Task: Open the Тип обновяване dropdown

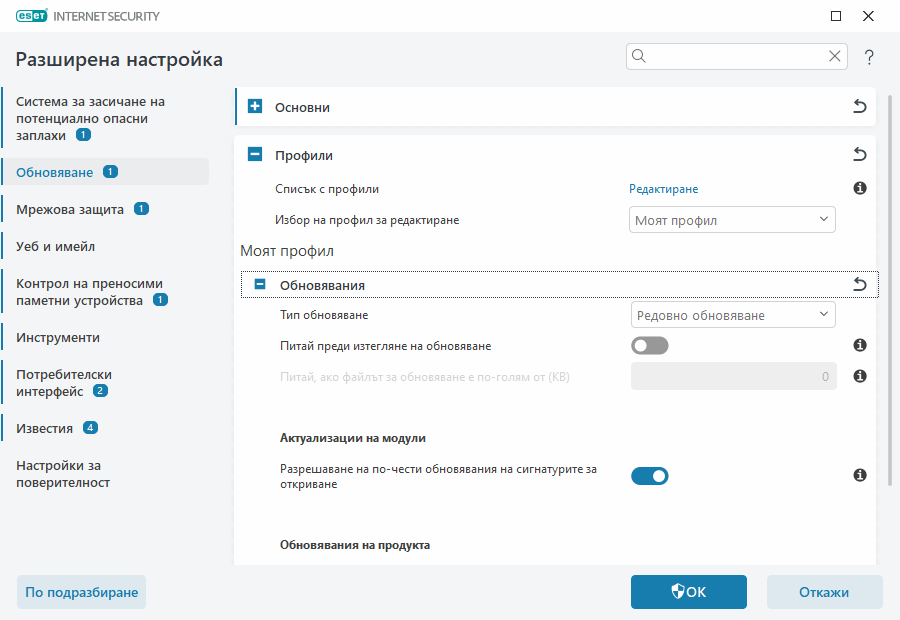Action: point(732,314)
